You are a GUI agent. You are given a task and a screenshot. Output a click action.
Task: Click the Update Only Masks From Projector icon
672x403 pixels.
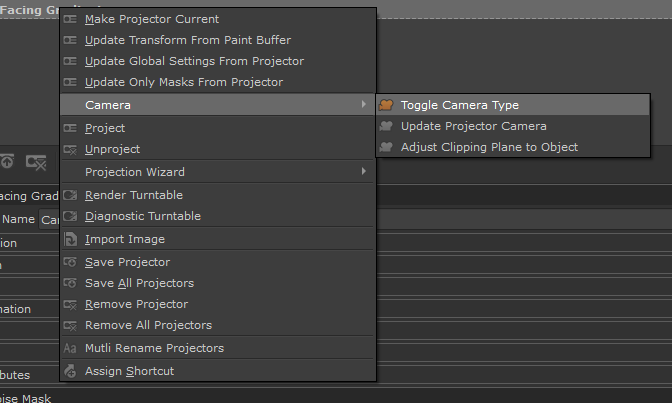tap(70, 82)
